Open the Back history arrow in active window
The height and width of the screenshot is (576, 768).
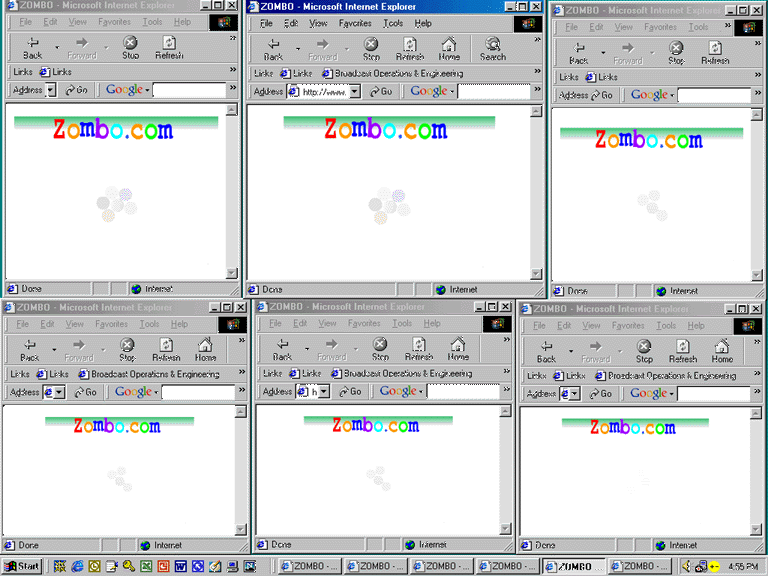coord(298,49)
